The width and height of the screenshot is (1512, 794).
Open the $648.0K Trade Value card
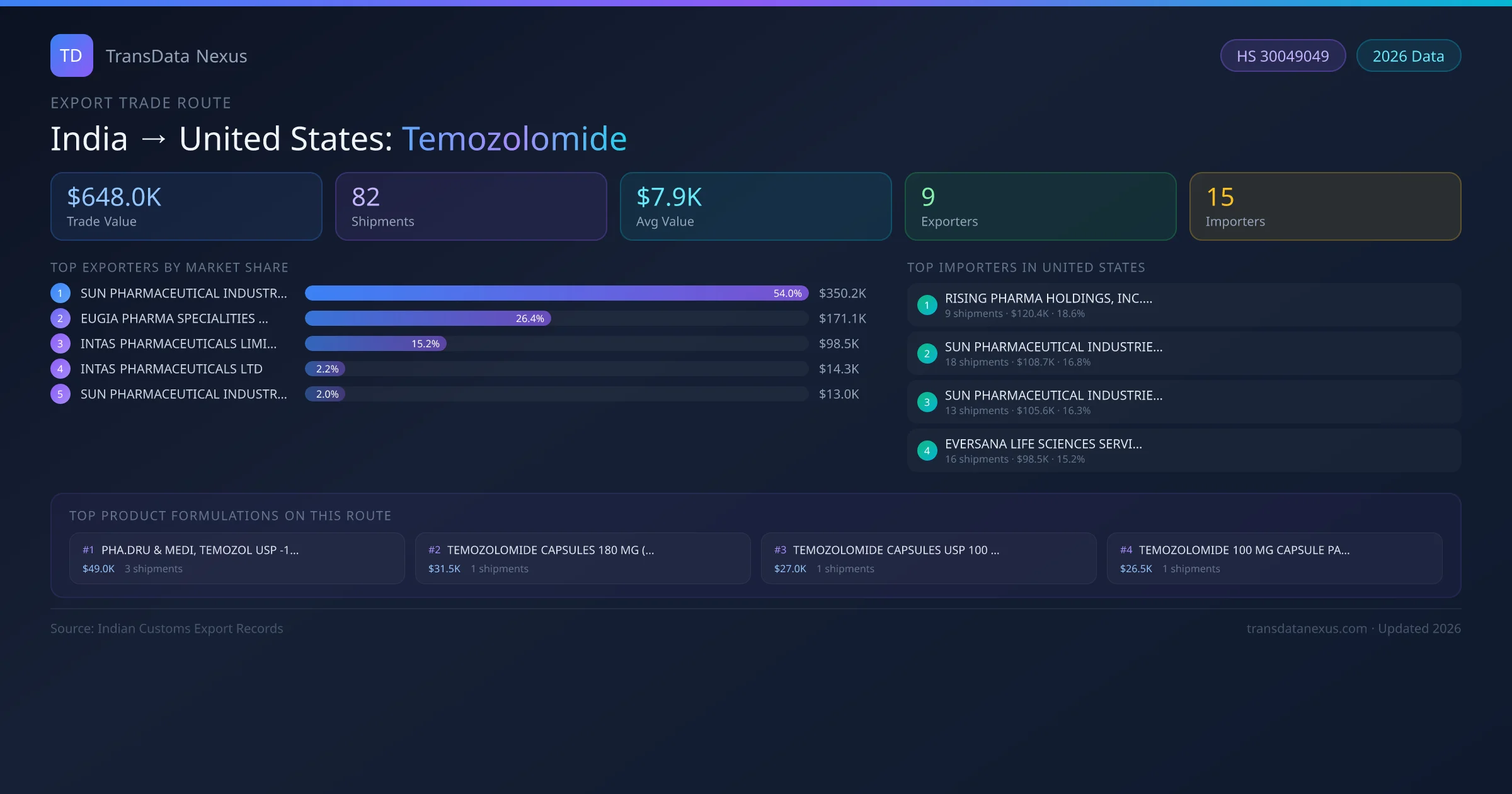(x=186, y=206)
